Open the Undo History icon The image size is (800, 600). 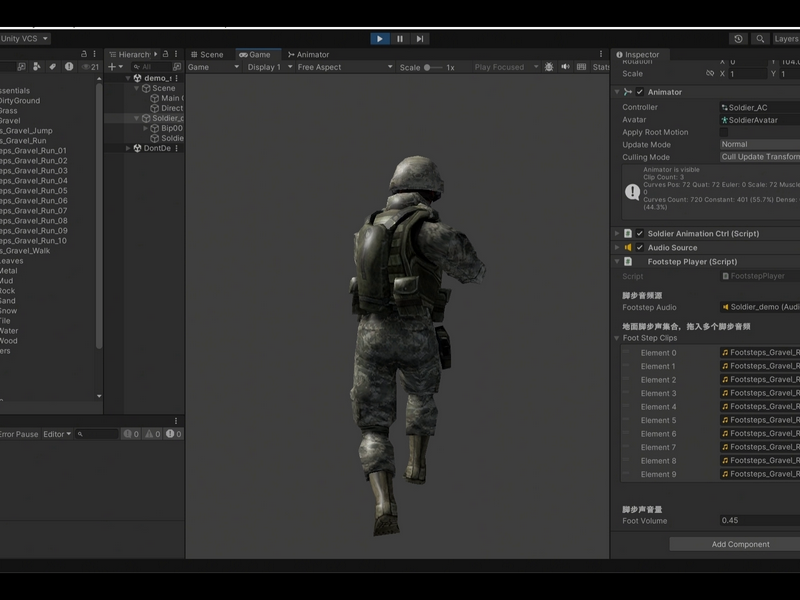[738, 39]
